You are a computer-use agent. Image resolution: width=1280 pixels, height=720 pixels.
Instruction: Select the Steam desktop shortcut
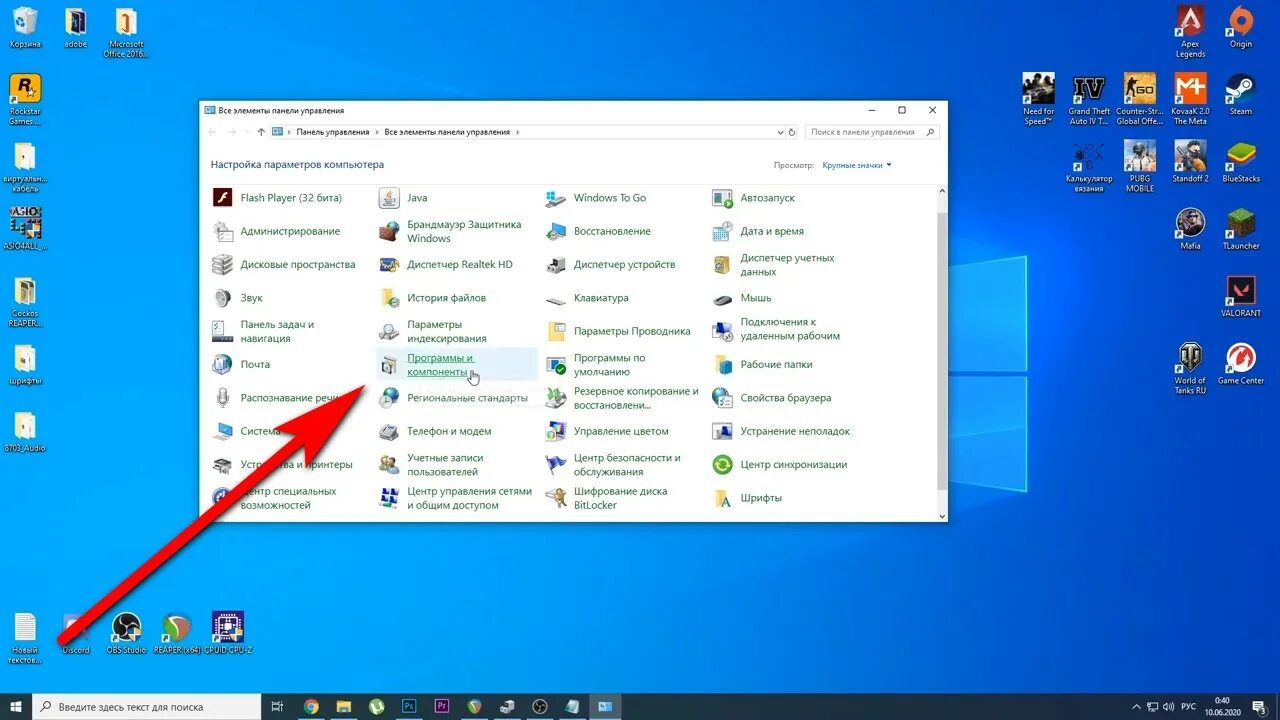coord(1240,95)
